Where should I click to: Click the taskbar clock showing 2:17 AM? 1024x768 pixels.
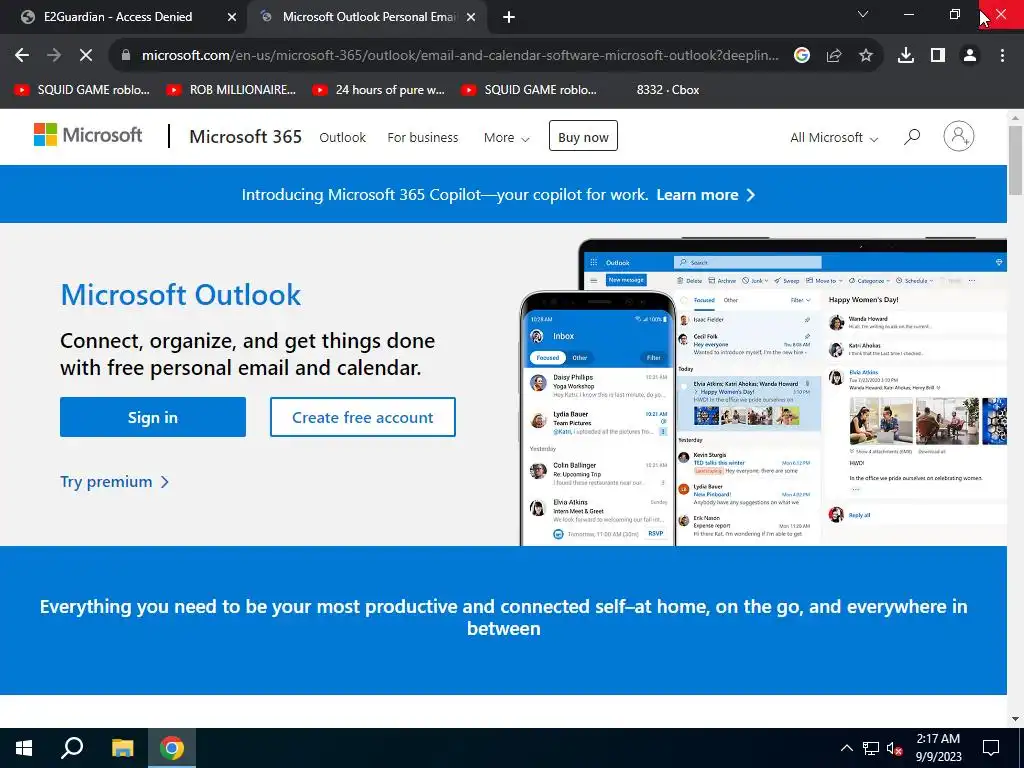pyautogui.click(x=938, y=748)
